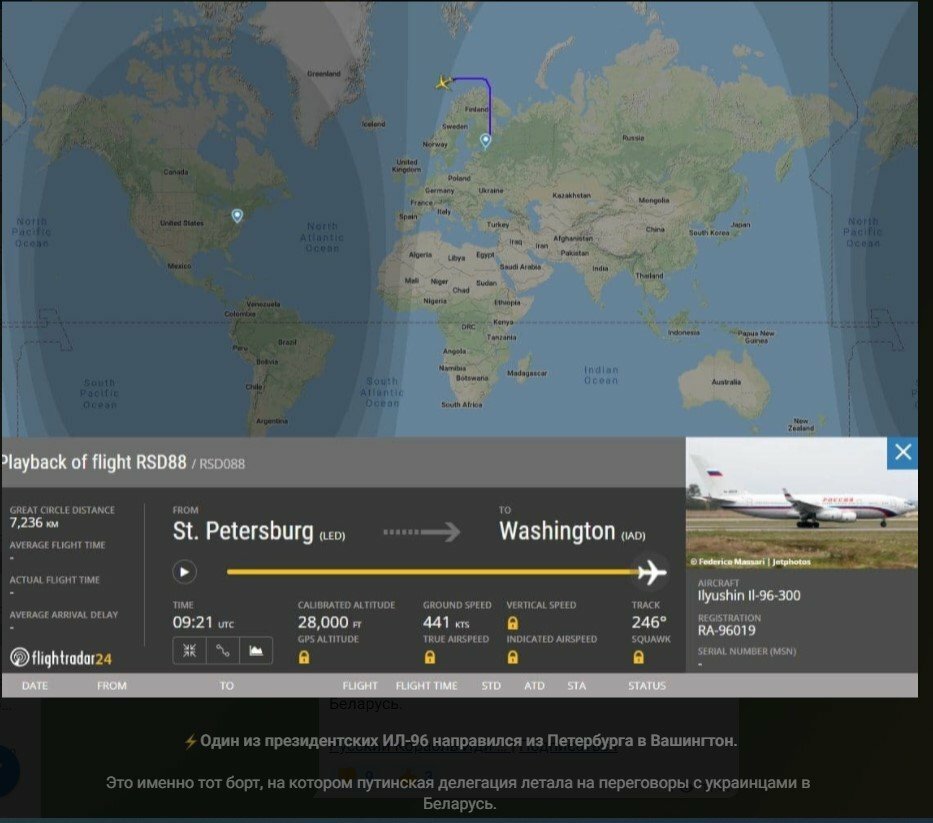Click the FROM column header in table
Image resolution: width=933 pixels, height=823 pixels.
pos(112,686)
